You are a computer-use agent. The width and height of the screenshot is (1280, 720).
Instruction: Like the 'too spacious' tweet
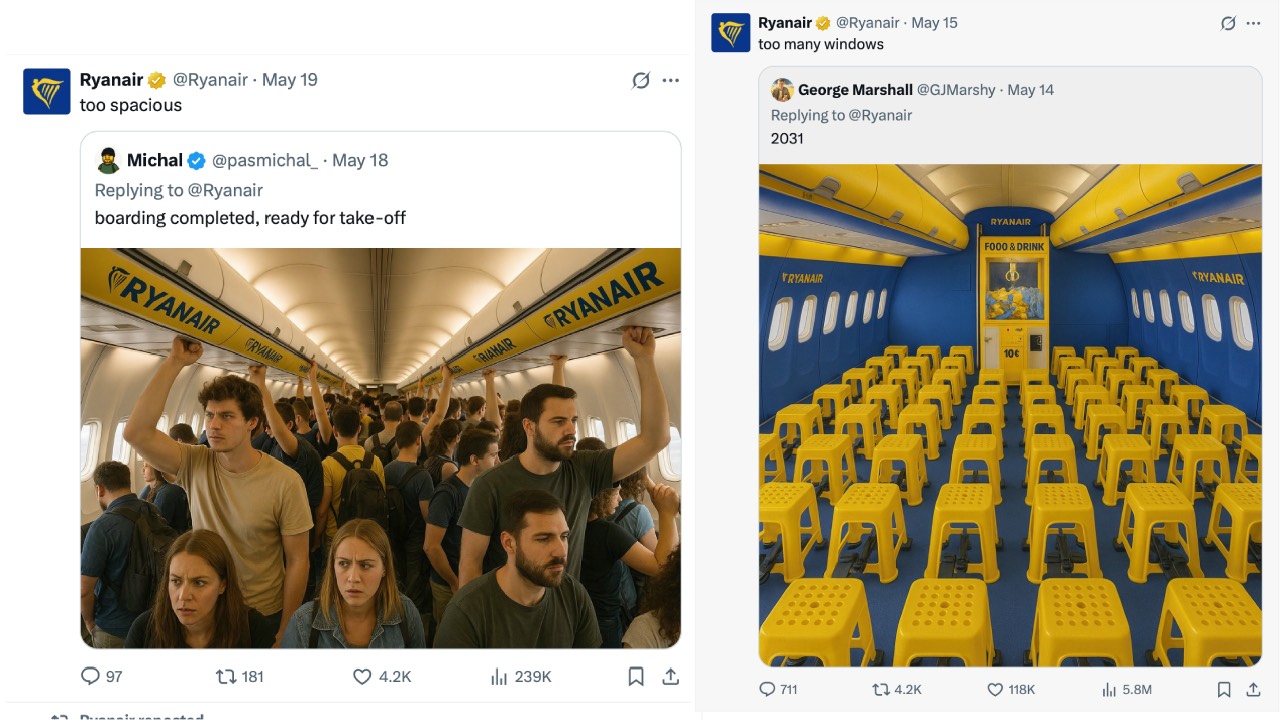(362, 677)
